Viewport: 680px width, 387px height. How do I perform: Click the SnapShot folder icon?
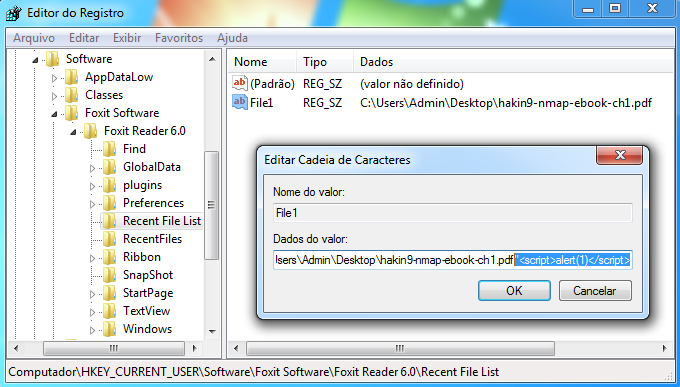click(110, 275)
